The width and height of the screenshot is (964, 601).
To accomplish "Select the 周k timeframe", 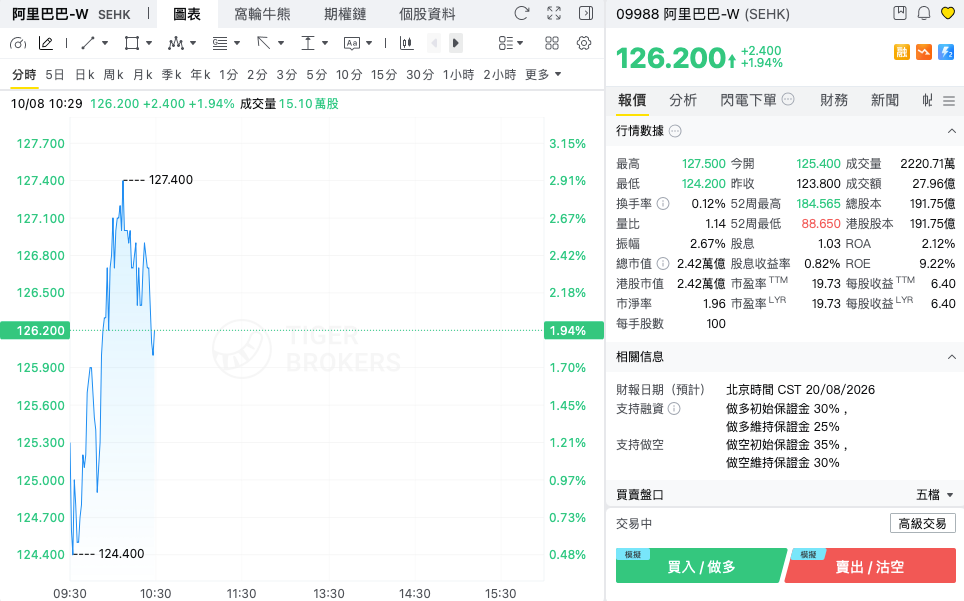I will coord(114,74).
